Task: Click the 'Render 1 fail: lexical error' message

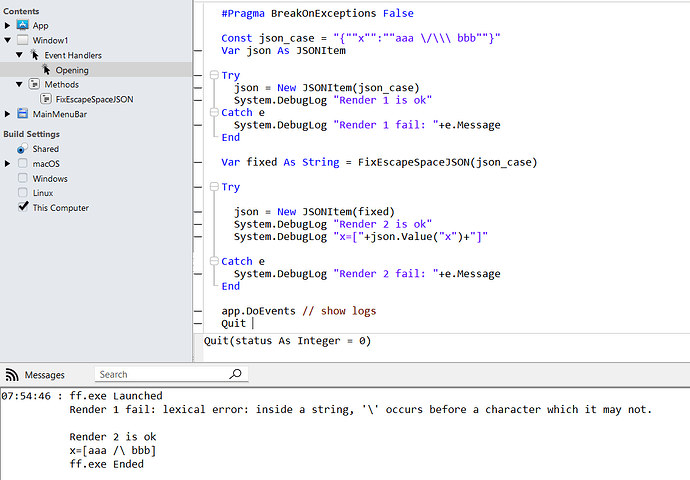Action: (360, 409)
